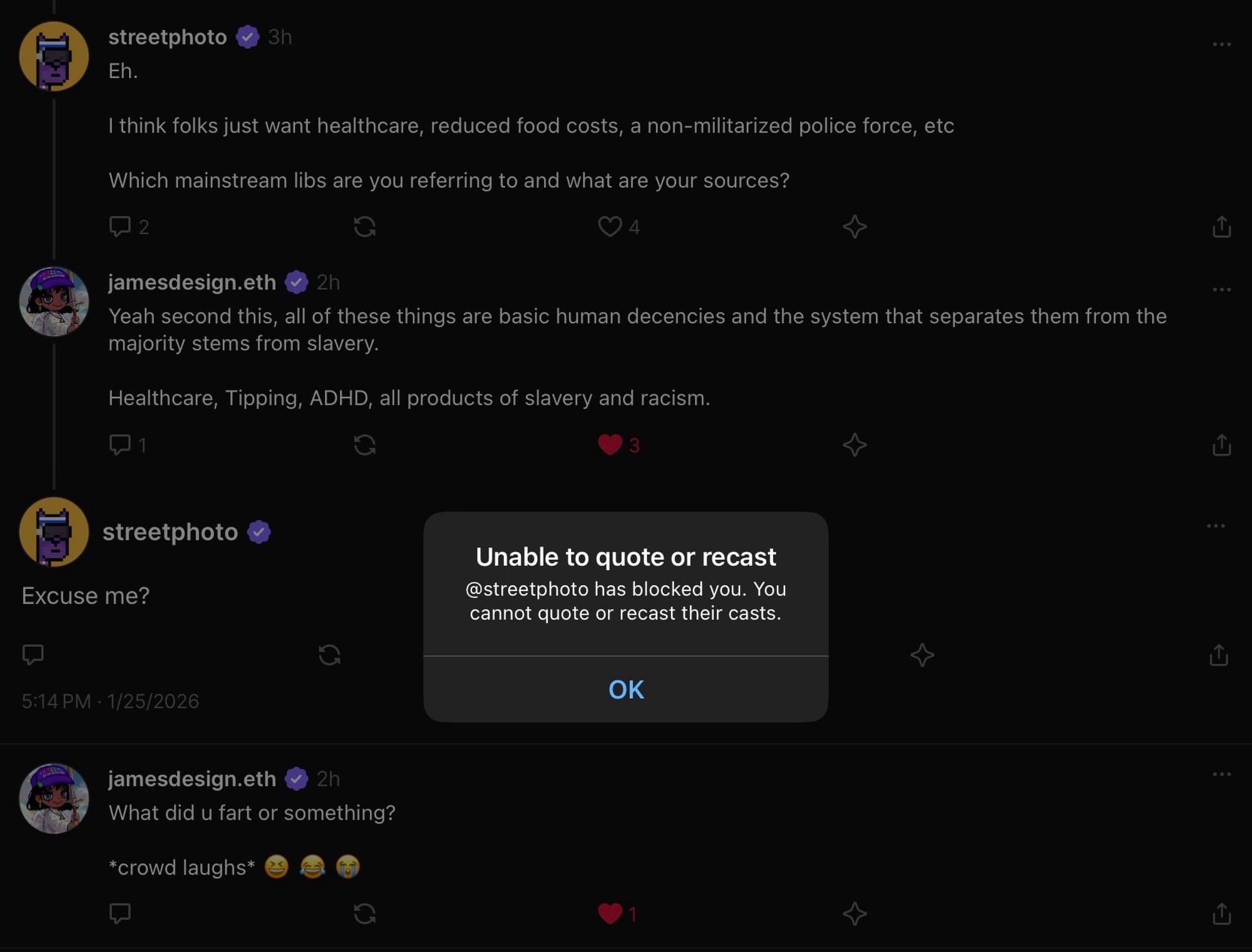This screenshot has width=1252, height=952.
Task: Unlike jamesdesign.eth's slavery cast with the red heart
Action: point(610,445)
